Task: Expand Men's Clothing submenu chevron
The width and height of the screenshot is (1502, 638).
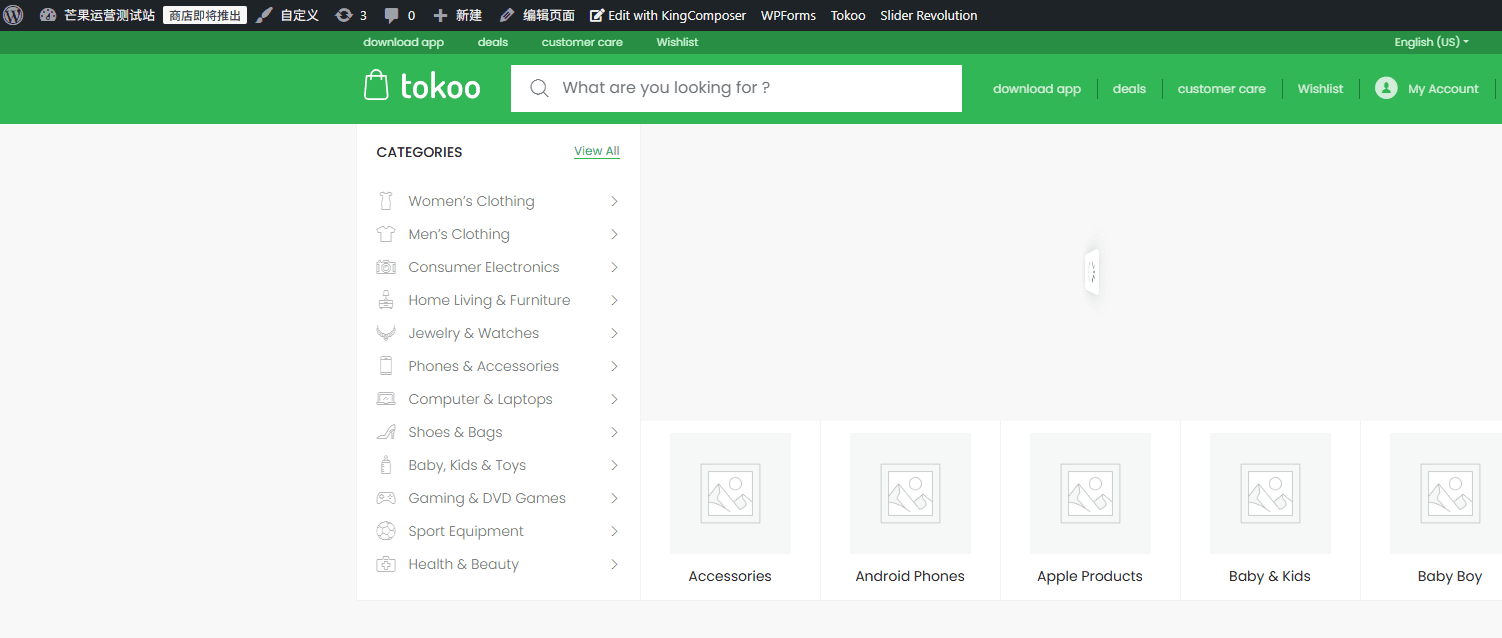Action: [x=614, y=234]
